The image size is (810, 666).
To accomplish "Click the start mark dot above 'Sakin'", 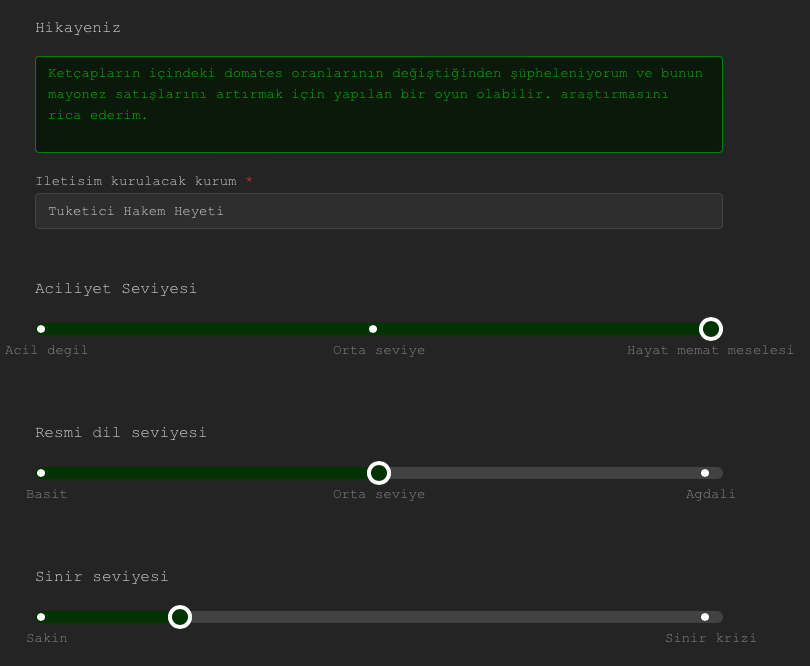I will click(x=41, y=617).
